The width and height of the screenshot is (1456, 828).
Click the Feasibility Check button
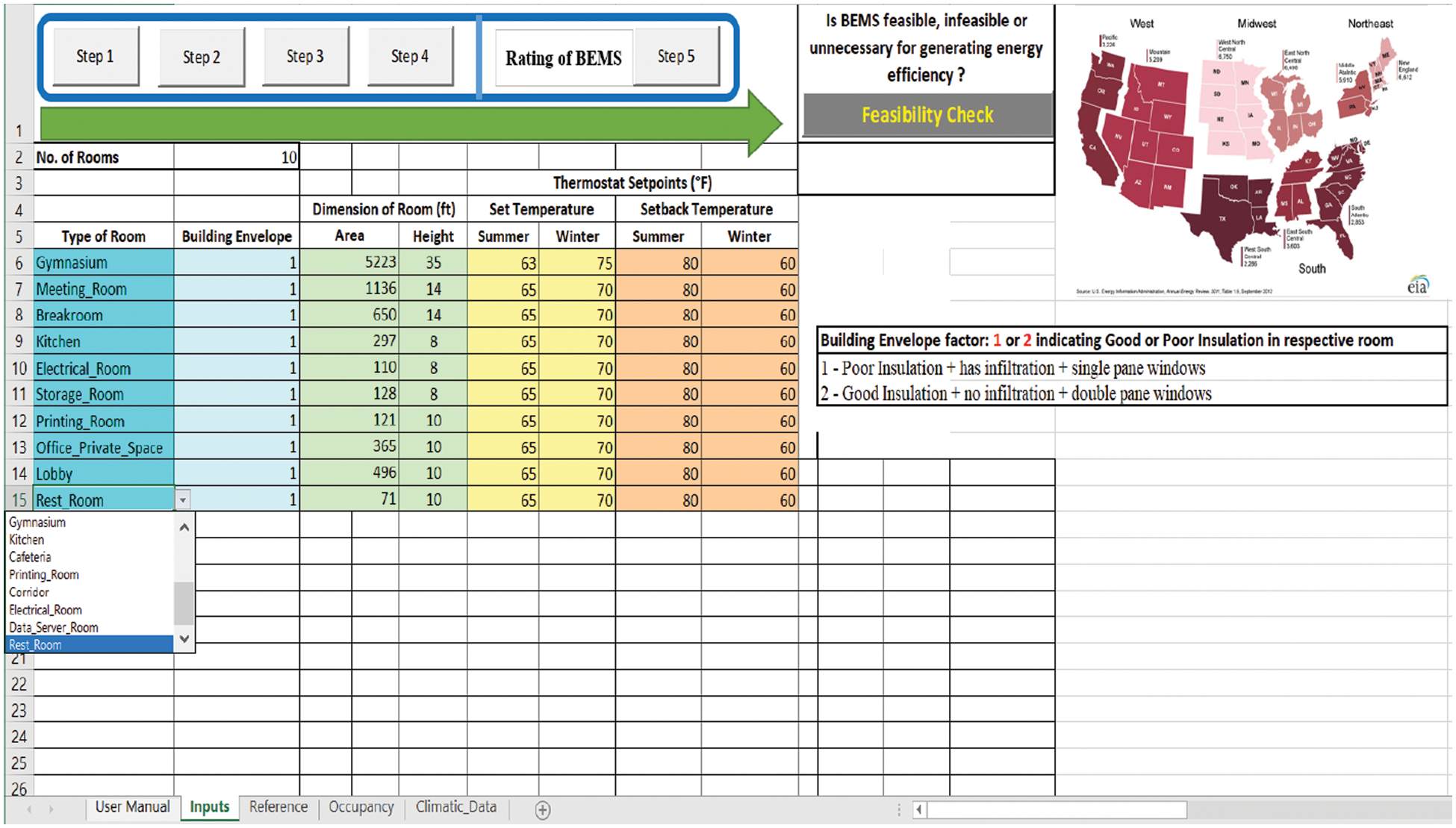(927, 115)
